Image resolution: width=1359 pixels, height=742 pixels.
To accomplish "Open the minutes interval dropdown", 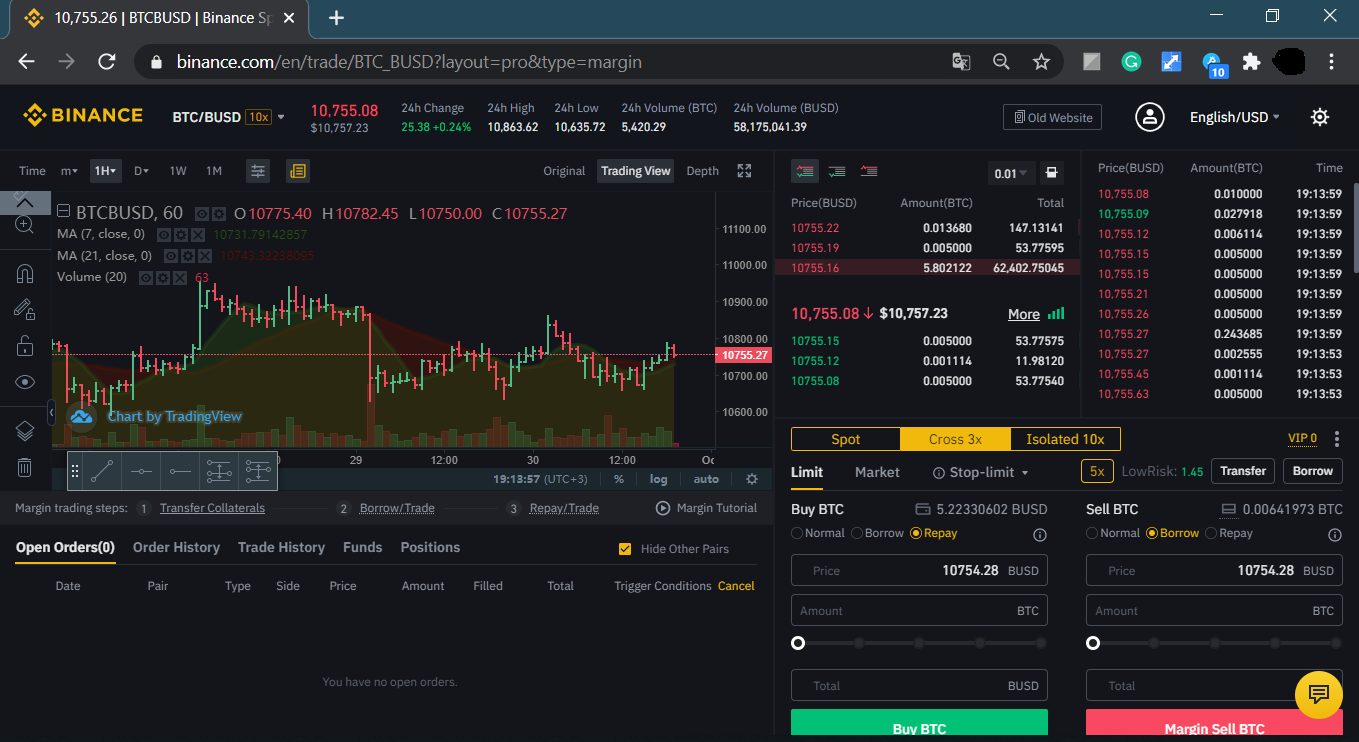I will click(69, 171).
